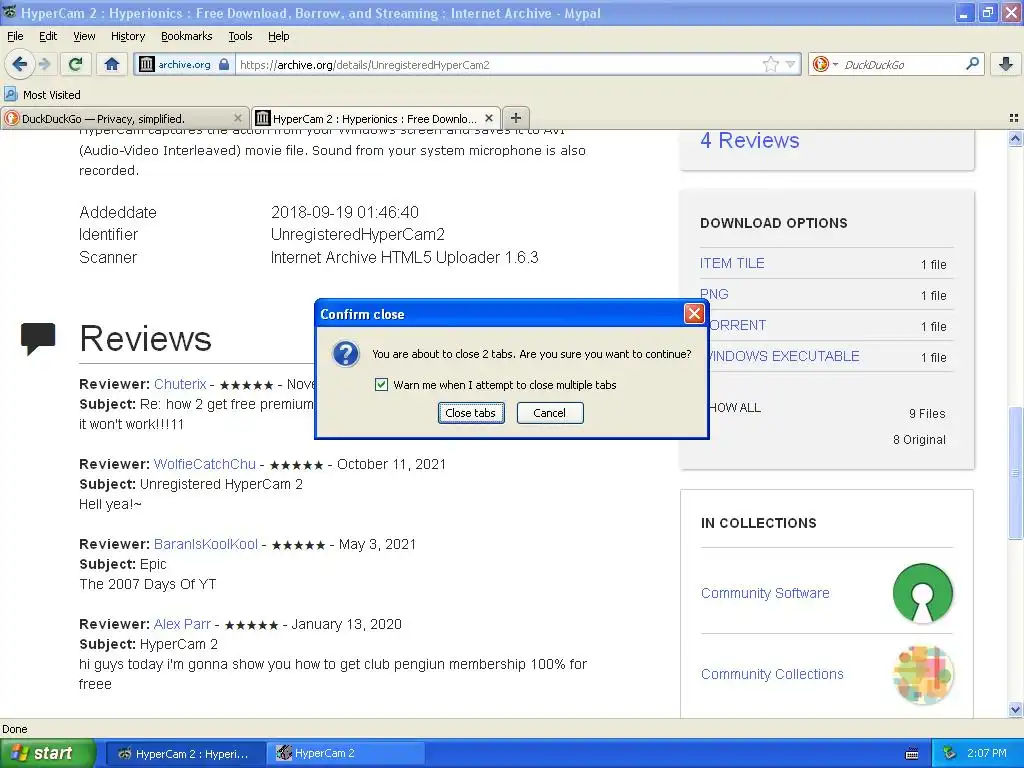Click the Addeddate value 2018-09-19 01:46:40
This screenshot has width=1024, height=768.
[345, 212]
